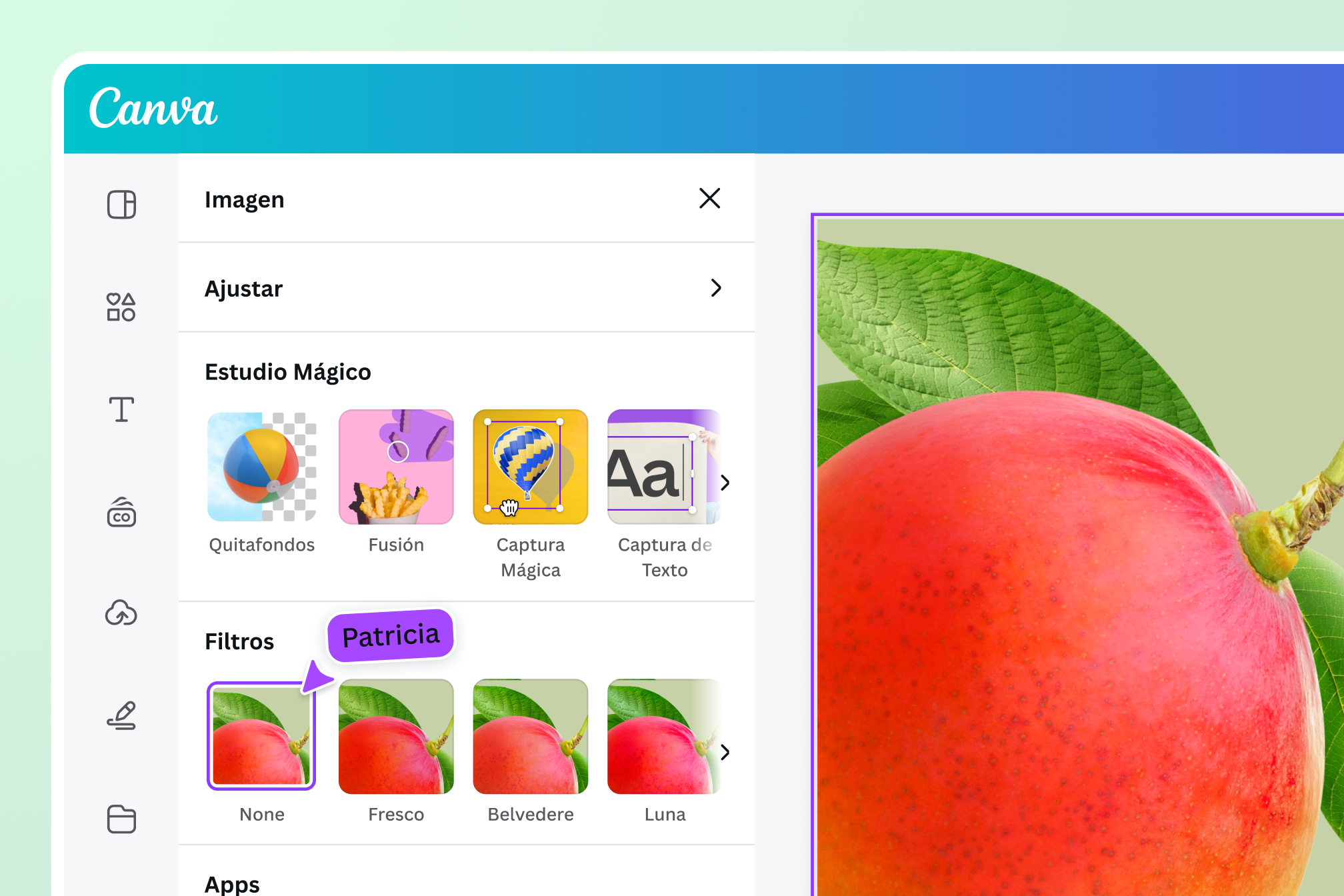The image size is (1344, 896).
Task: Open the Brand hub sidebar icon
Action: coord(121,512)
